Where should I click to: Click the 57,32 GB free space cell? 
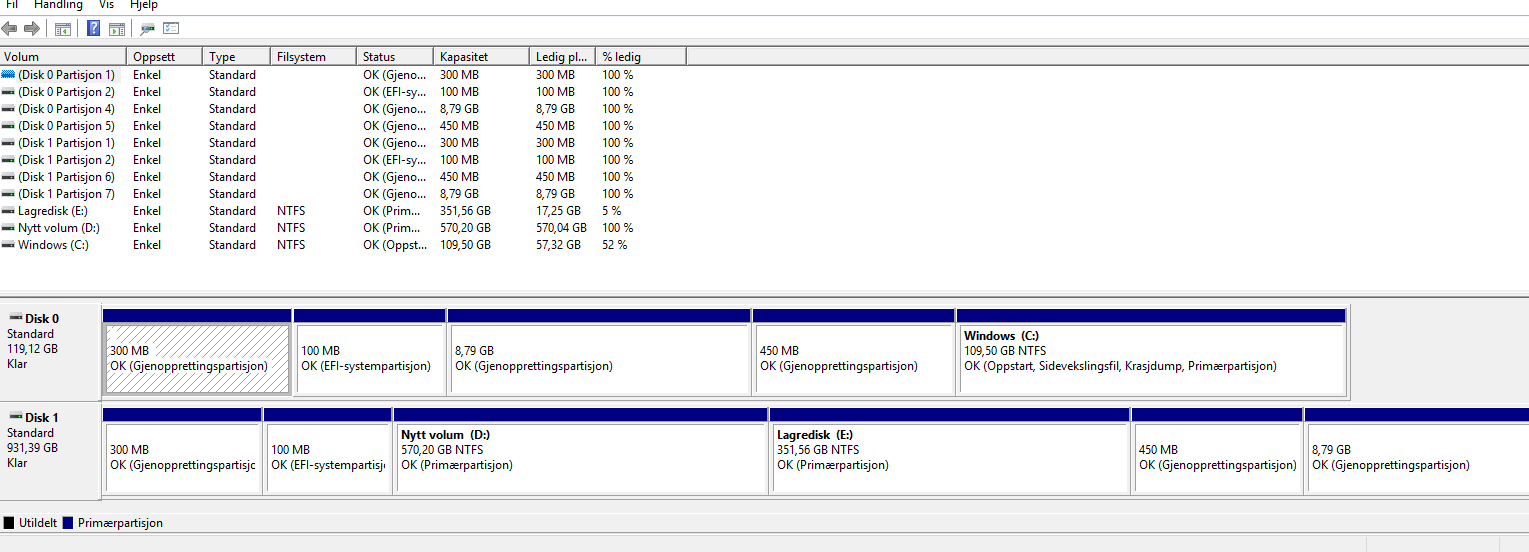coord(558,245)
